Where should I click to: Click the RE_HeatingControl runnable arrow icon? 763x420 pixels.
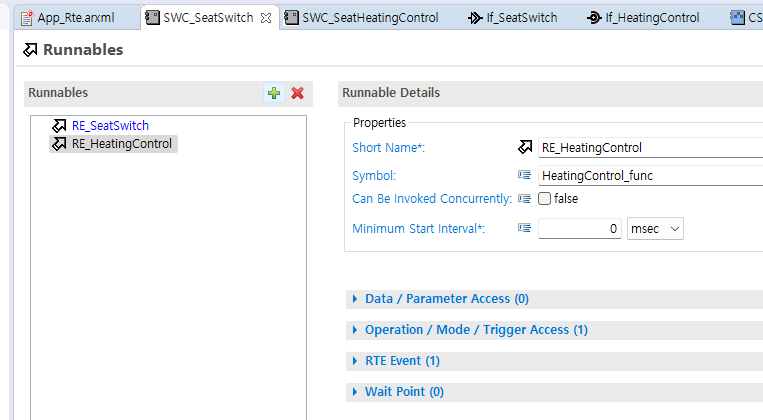59,144
